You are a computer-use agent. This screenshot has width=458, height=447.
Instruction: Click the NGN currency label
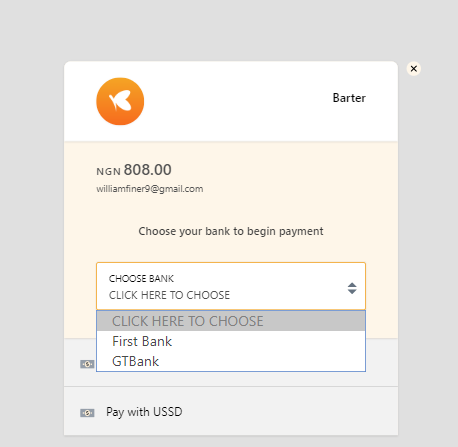(108, 172)
